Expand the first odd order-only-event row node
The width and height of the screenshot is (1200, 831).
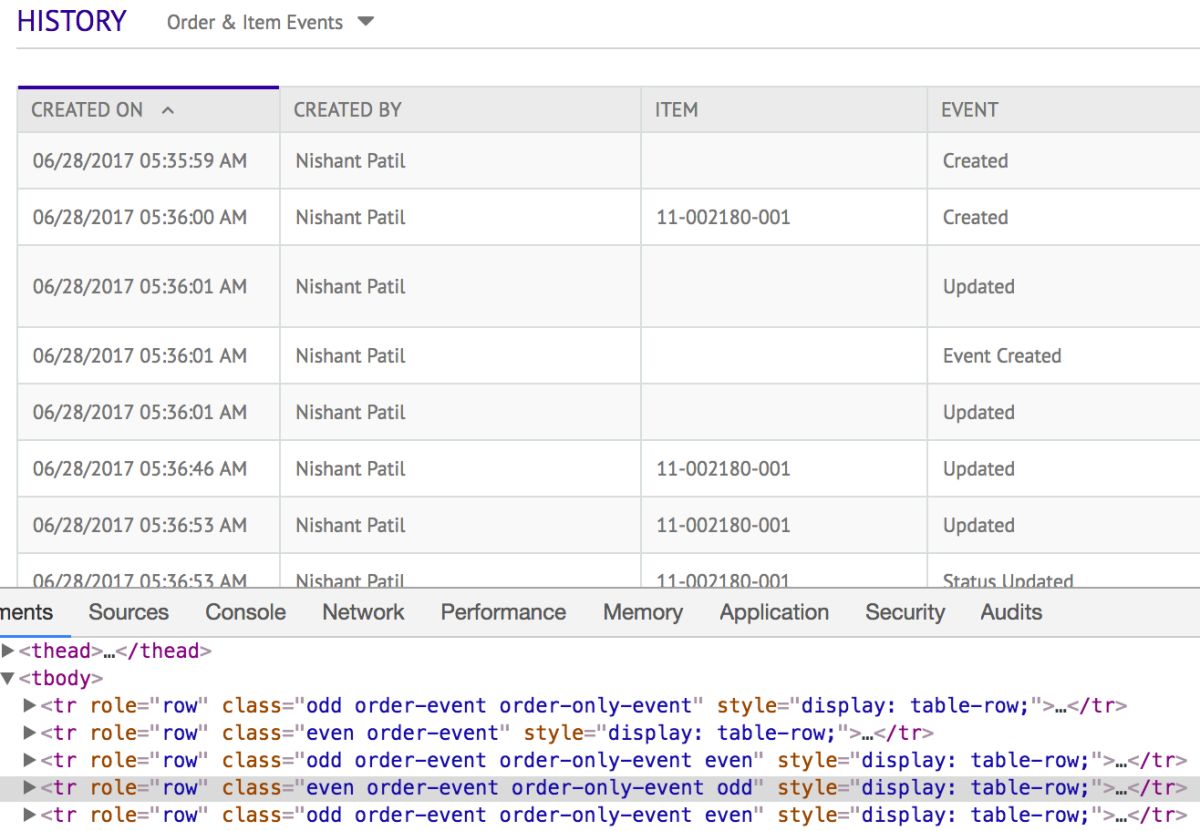click(29, 706)
